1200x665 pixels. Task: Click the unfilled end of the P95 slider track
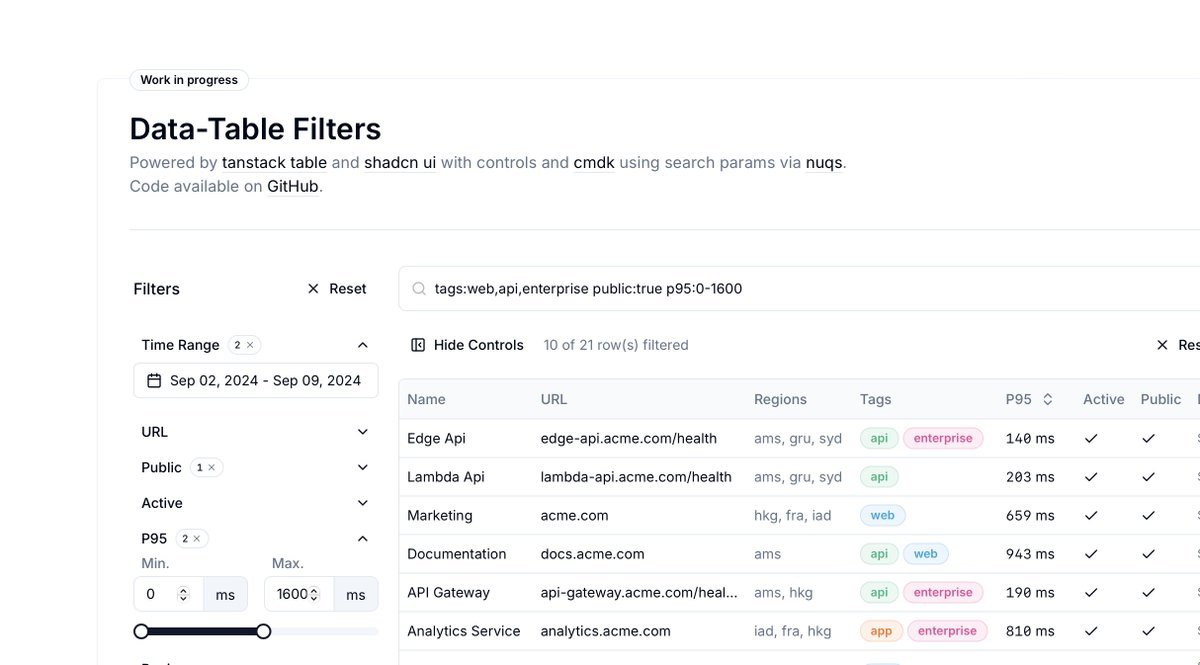tap(324, 631)
